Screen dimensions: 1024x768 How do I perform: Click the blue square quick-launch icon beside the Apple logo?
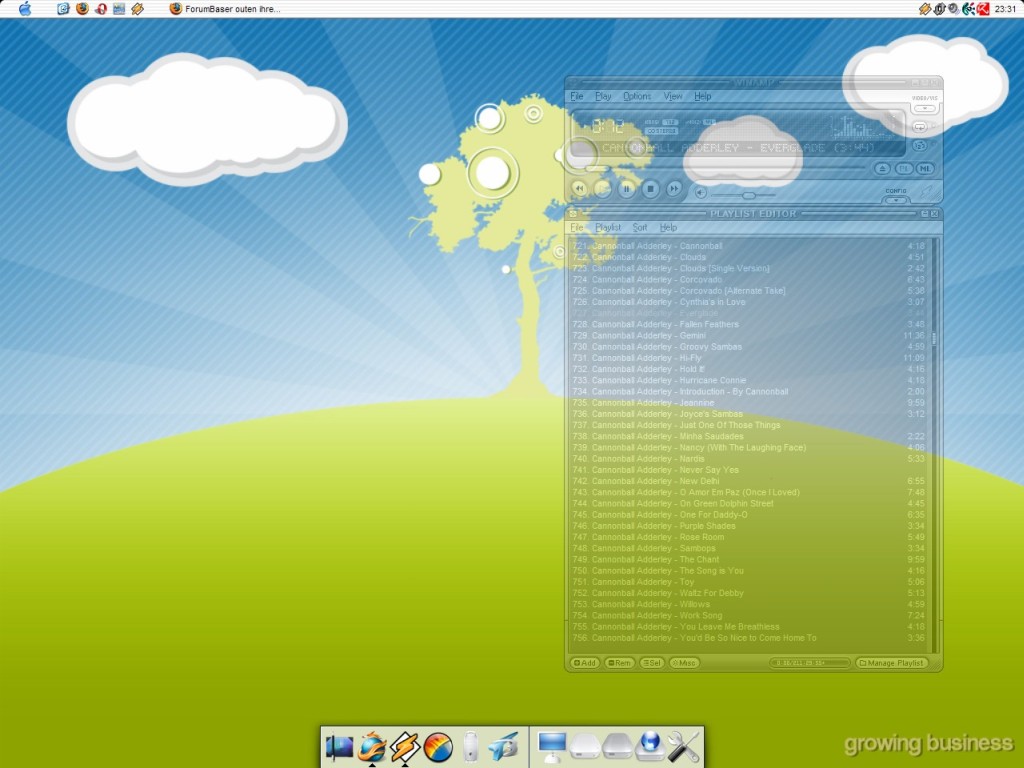tap(63, 9)
